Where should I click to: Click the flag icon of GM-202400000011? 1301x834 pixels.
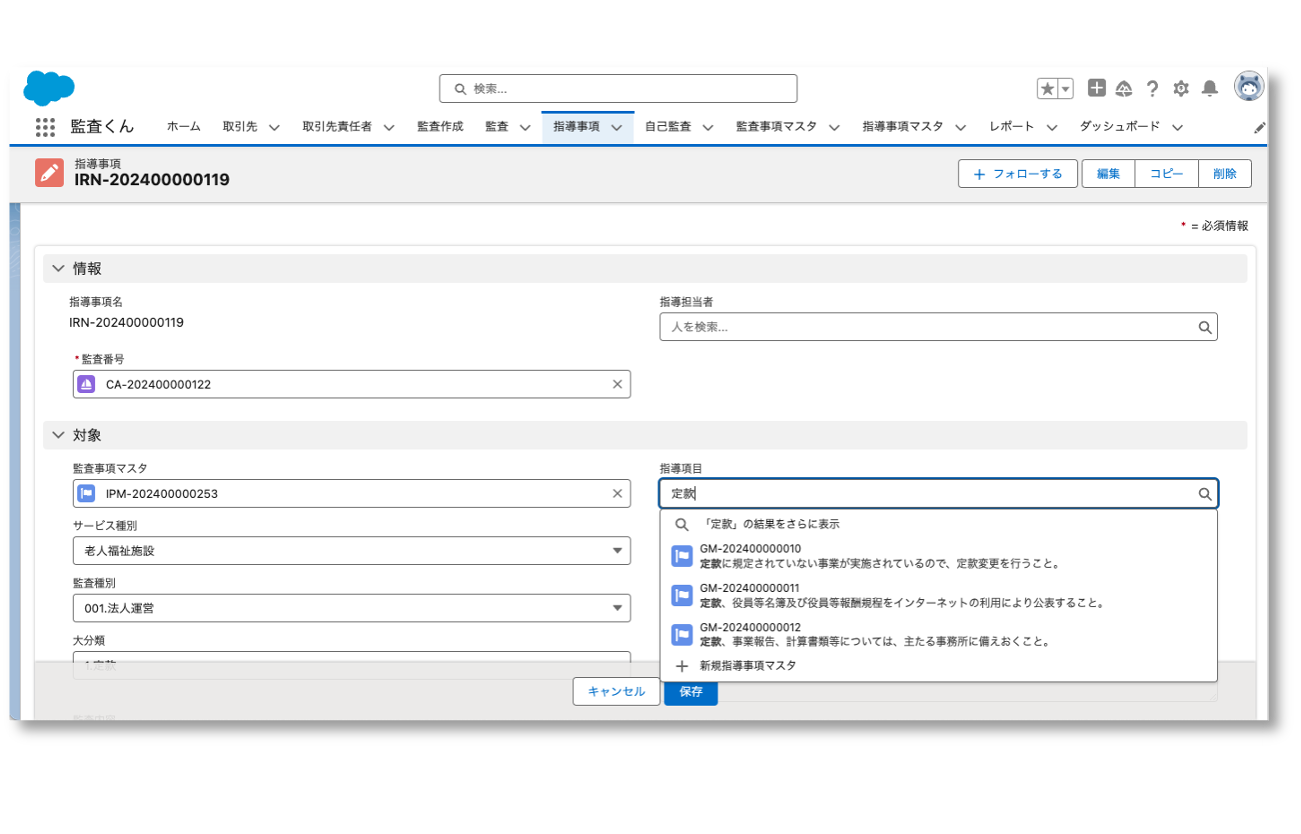(x=682, y=595)
